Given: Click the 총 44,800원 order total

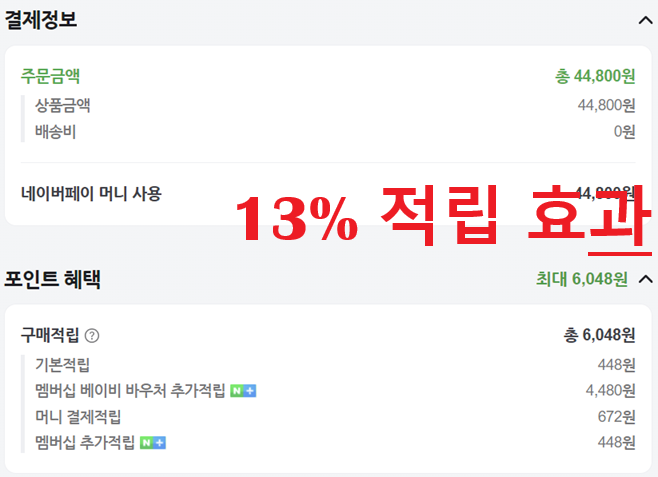Looking at the screenshot, I should (595, 76).
